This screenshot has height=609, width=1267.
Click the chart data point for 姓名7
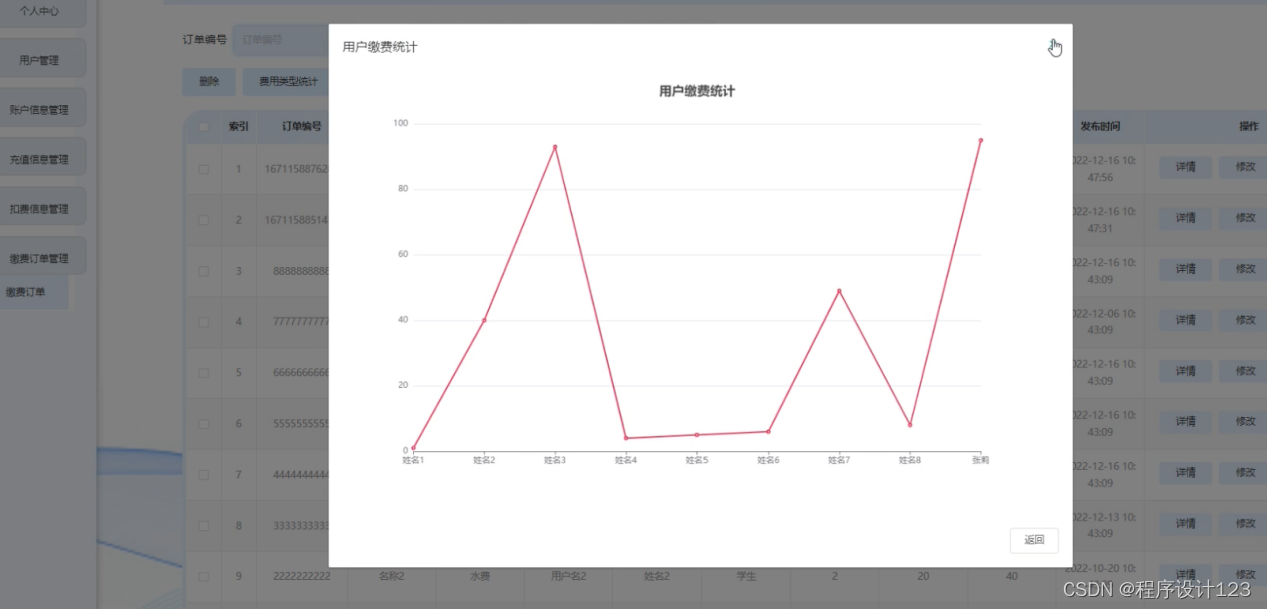(x=839, y=291)
